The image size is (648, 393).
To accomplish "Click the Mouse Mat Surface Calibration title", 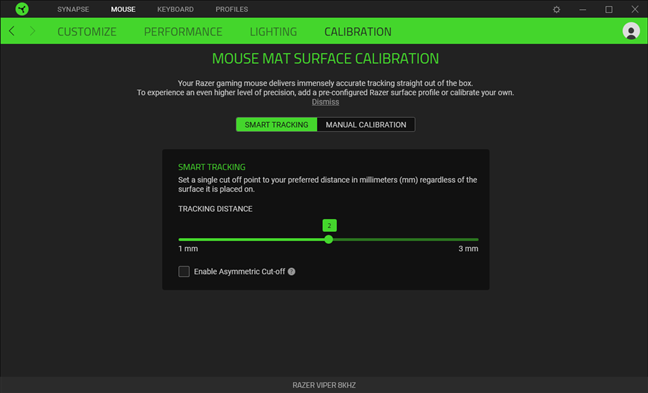I will click(325, 59).
